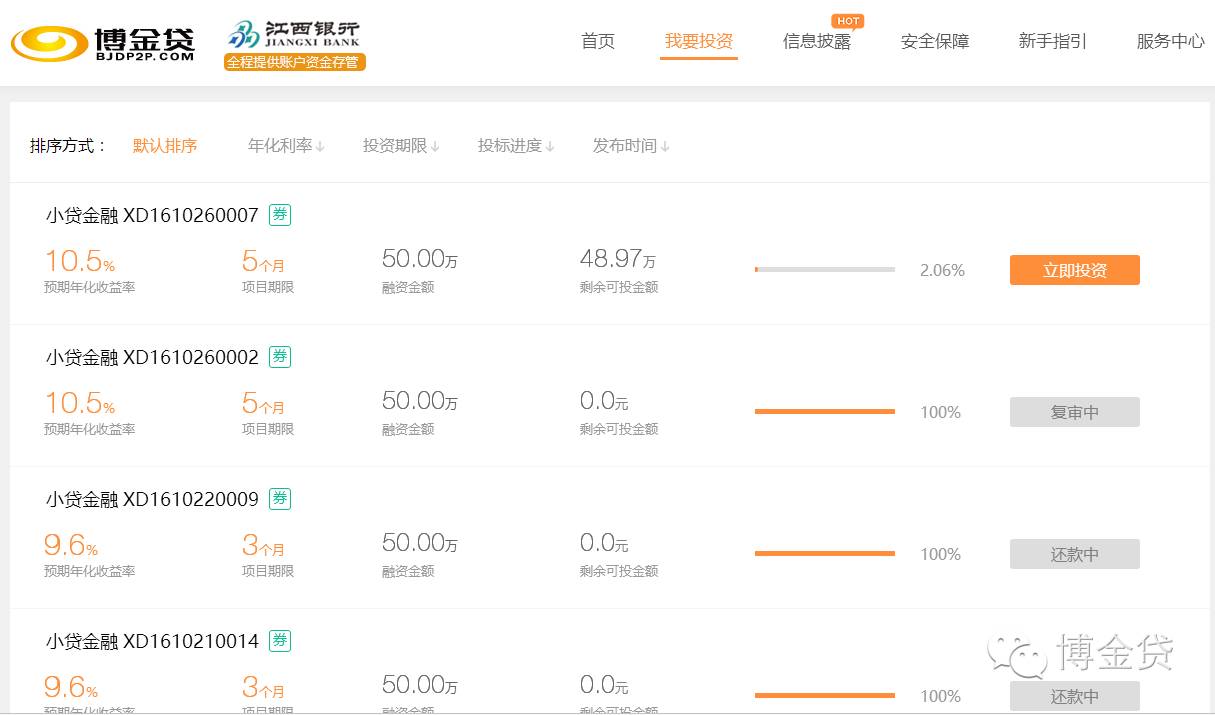
Task: Sort by 年化利率
Action: pos(286,146)
